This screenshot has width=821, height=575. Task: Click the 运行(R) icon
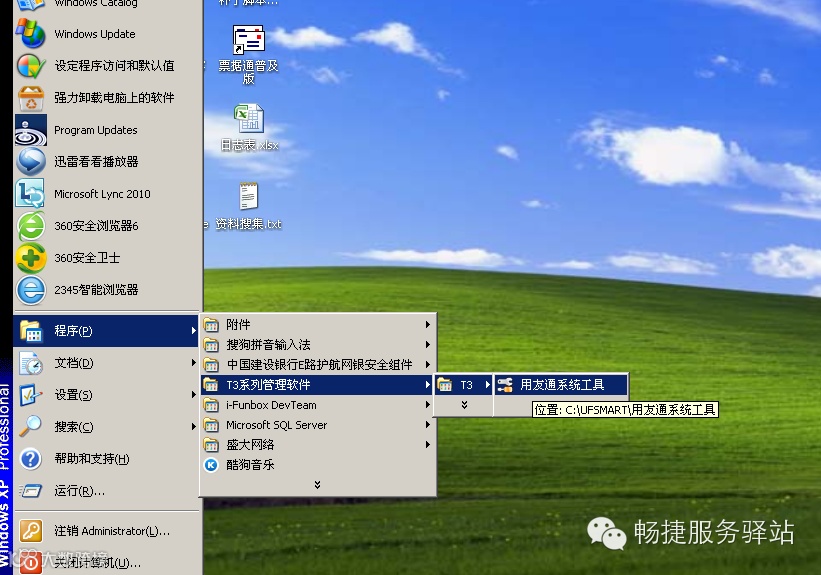(30, 491)
